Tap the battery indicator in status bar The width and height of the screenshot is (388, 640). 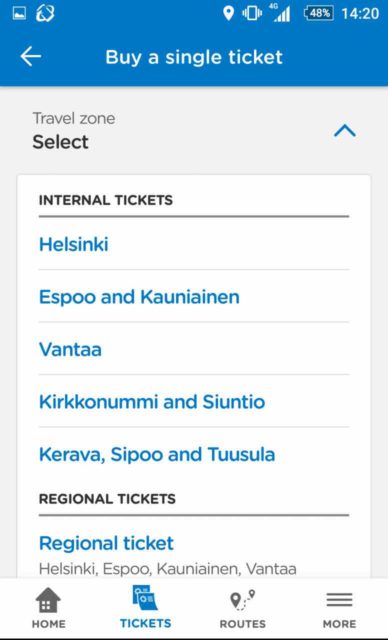click(319, 13)
